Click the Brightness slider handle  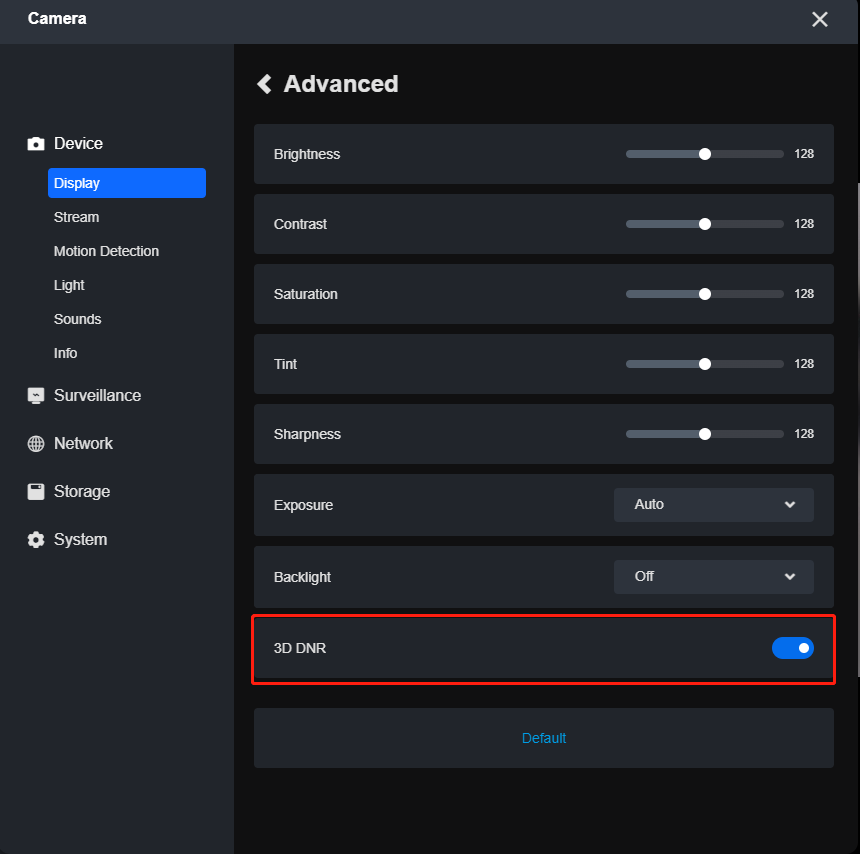coord(705,154)
